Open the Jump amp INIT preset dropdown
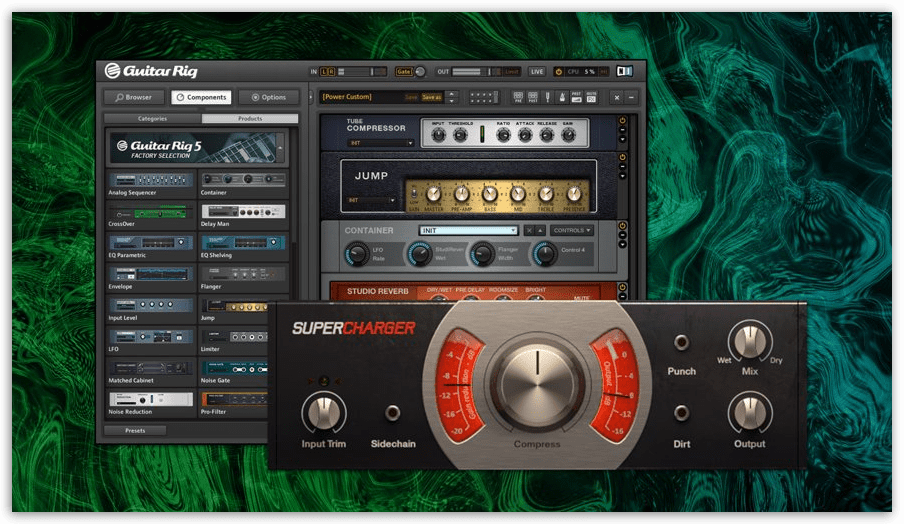This screenshot has width=904, height=524. [371, 200]
